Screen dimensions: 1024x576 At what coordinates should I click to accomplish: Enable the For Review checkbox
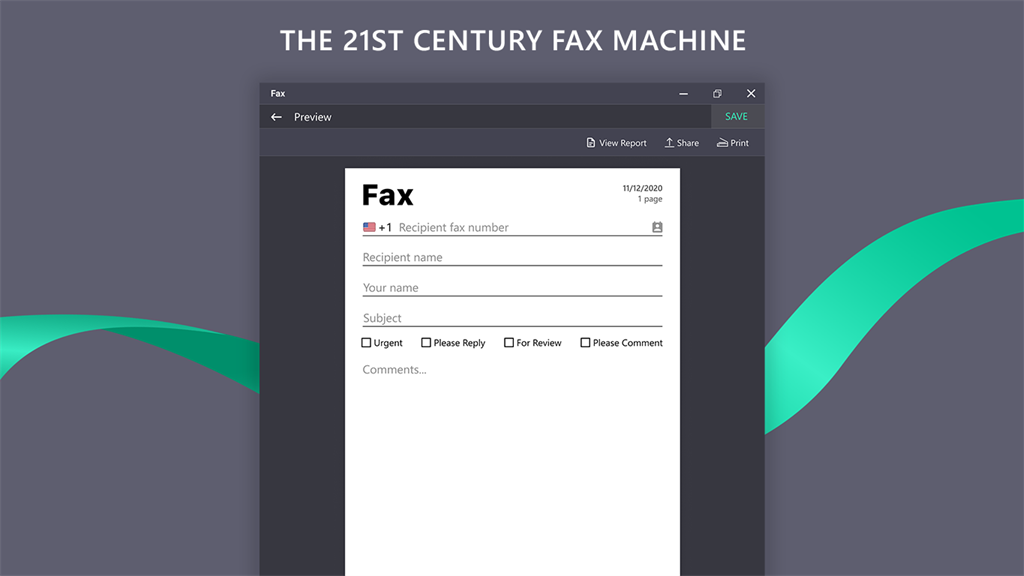tap(509, 343)
